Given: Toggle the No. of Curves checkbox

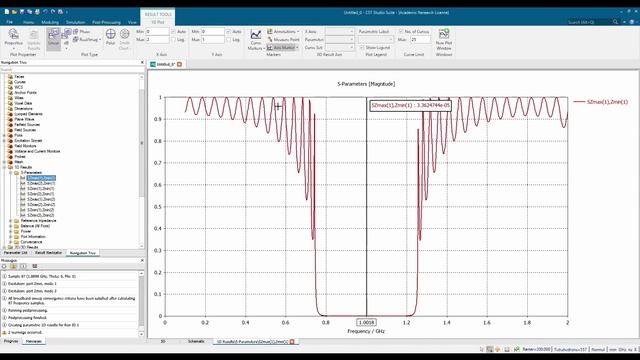Looking at the screenshot, I should click(x=401, y=31).
